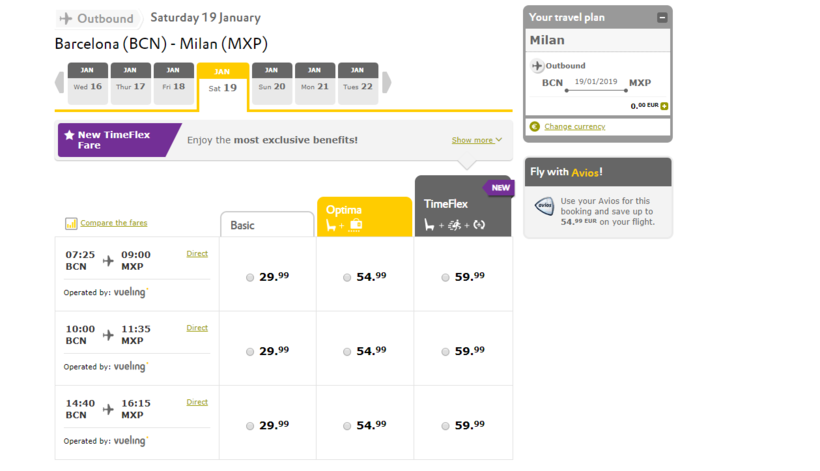The image size is (820, 471).
Task: Click the currency icon beside Change currency
Action: coord(534,127)
